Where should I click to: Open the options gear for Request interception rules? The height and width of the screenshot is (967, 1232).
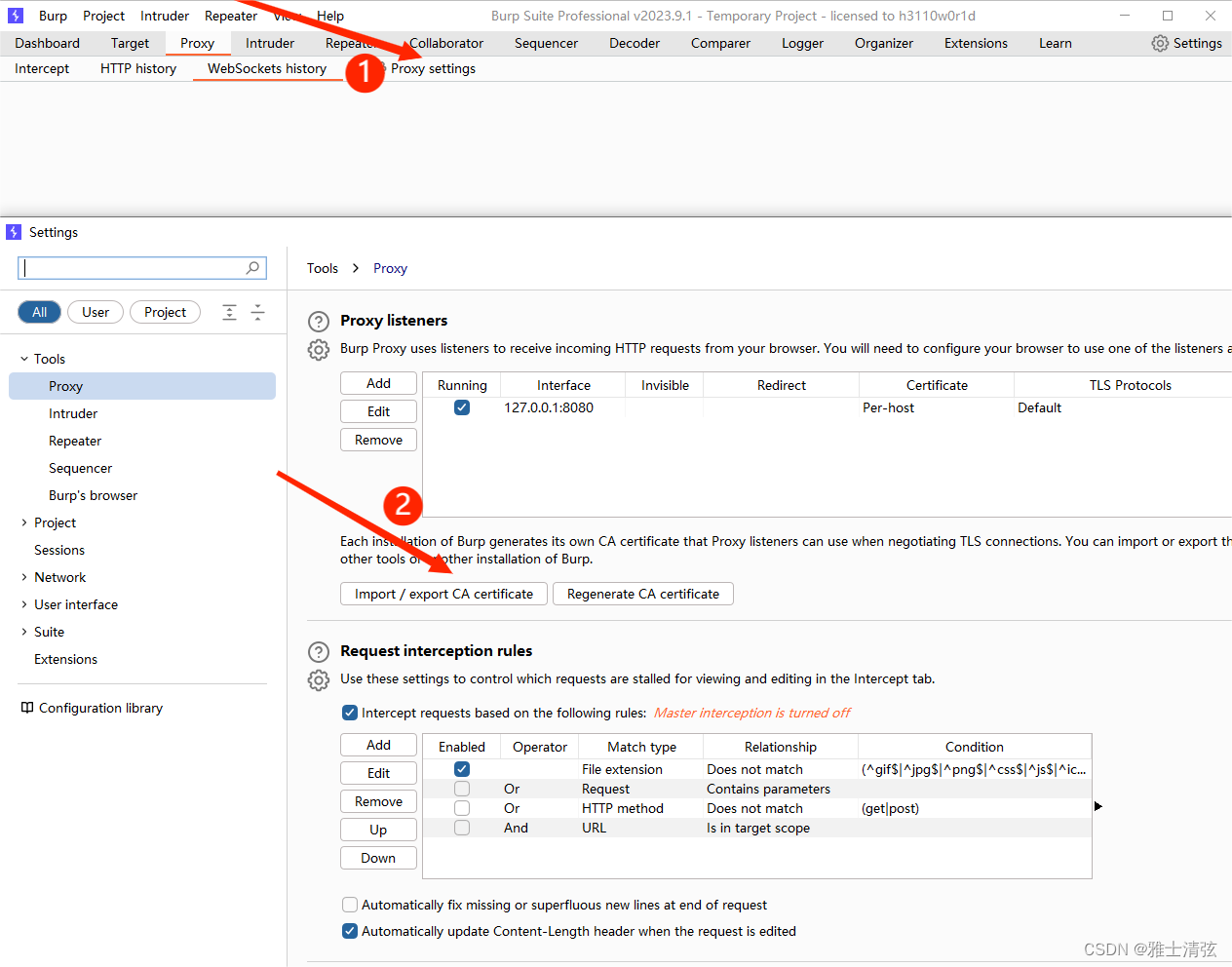pyautogui.click(x=319, y=680)
